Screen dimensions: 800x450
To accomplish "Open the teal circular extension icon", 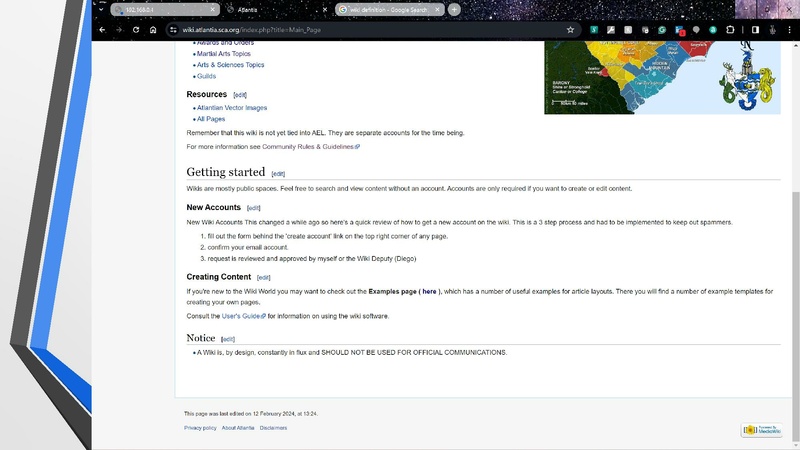I will [x=713, y=30].
